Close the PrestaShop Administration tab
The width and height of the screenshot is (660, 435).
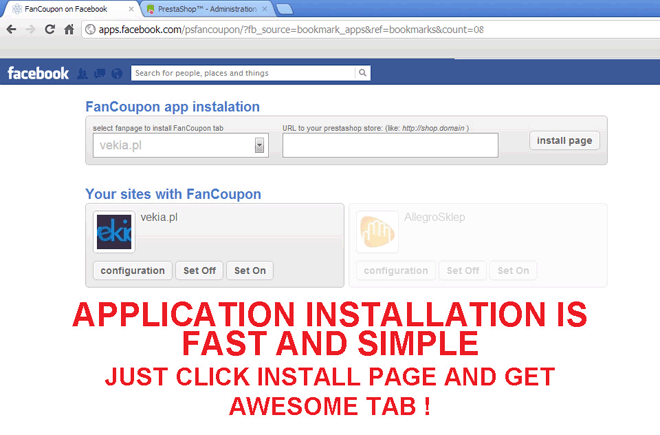point(264,9)
